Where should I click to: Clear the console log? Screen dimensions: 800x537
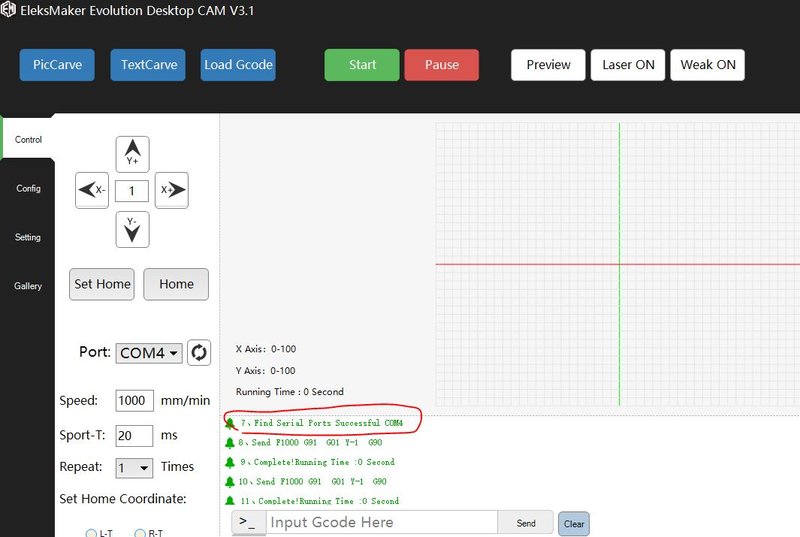point(574,524)
